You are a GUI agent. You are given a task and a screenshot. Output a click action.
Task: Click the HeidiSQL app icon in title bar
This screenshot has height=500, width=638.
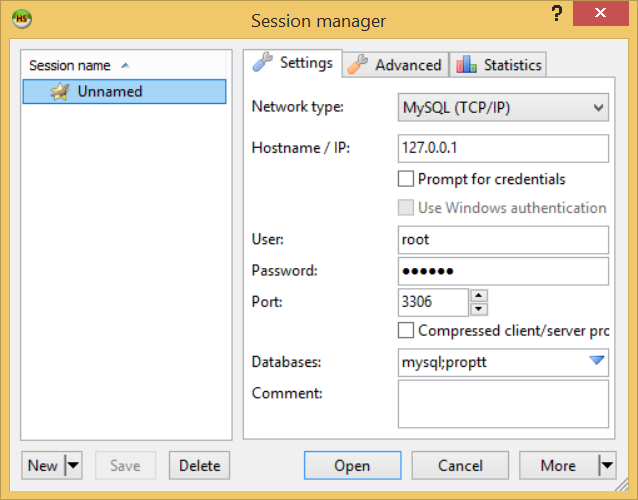[x=21, y=19]
